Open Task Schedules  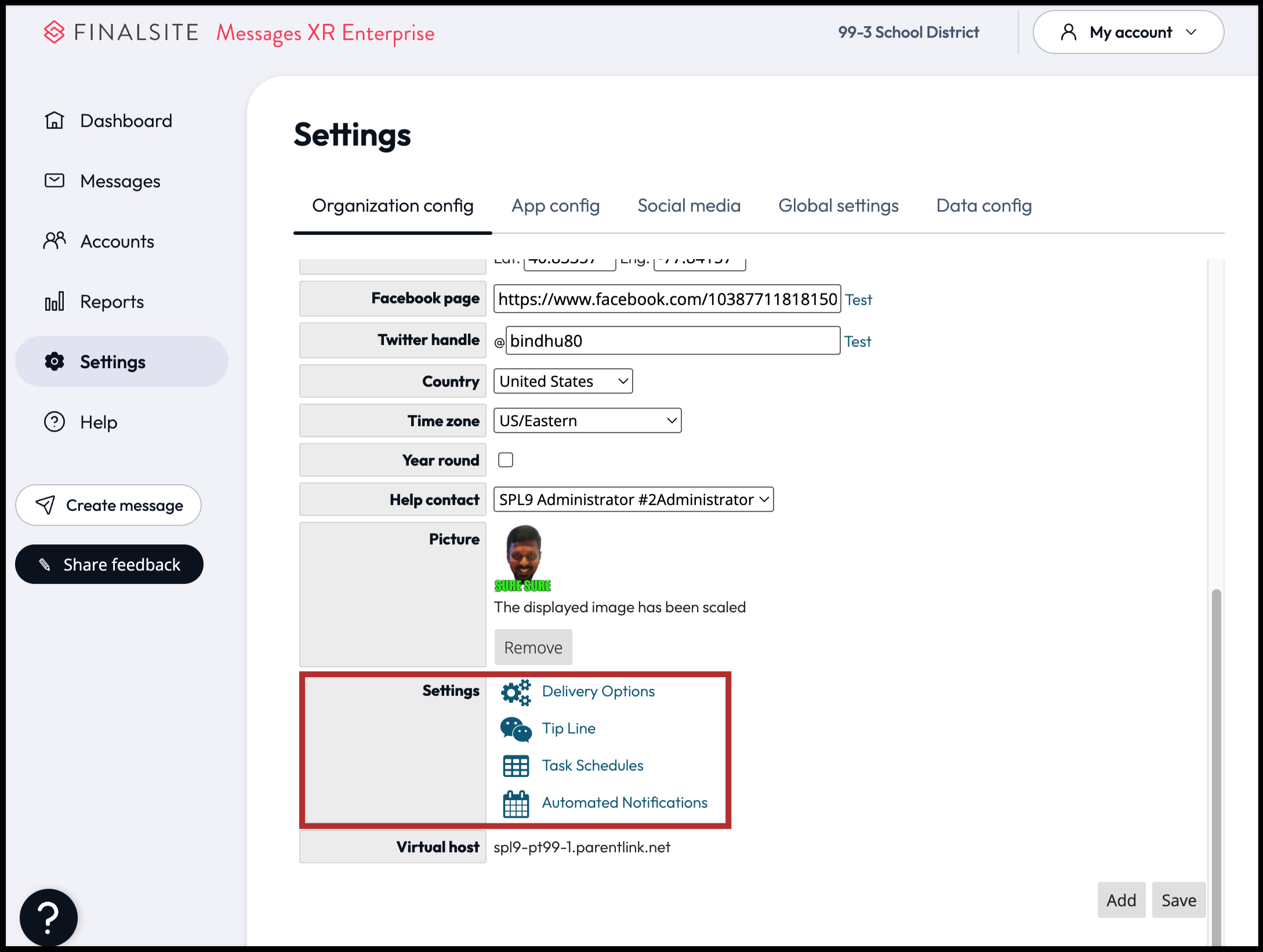tap(593, 765)
